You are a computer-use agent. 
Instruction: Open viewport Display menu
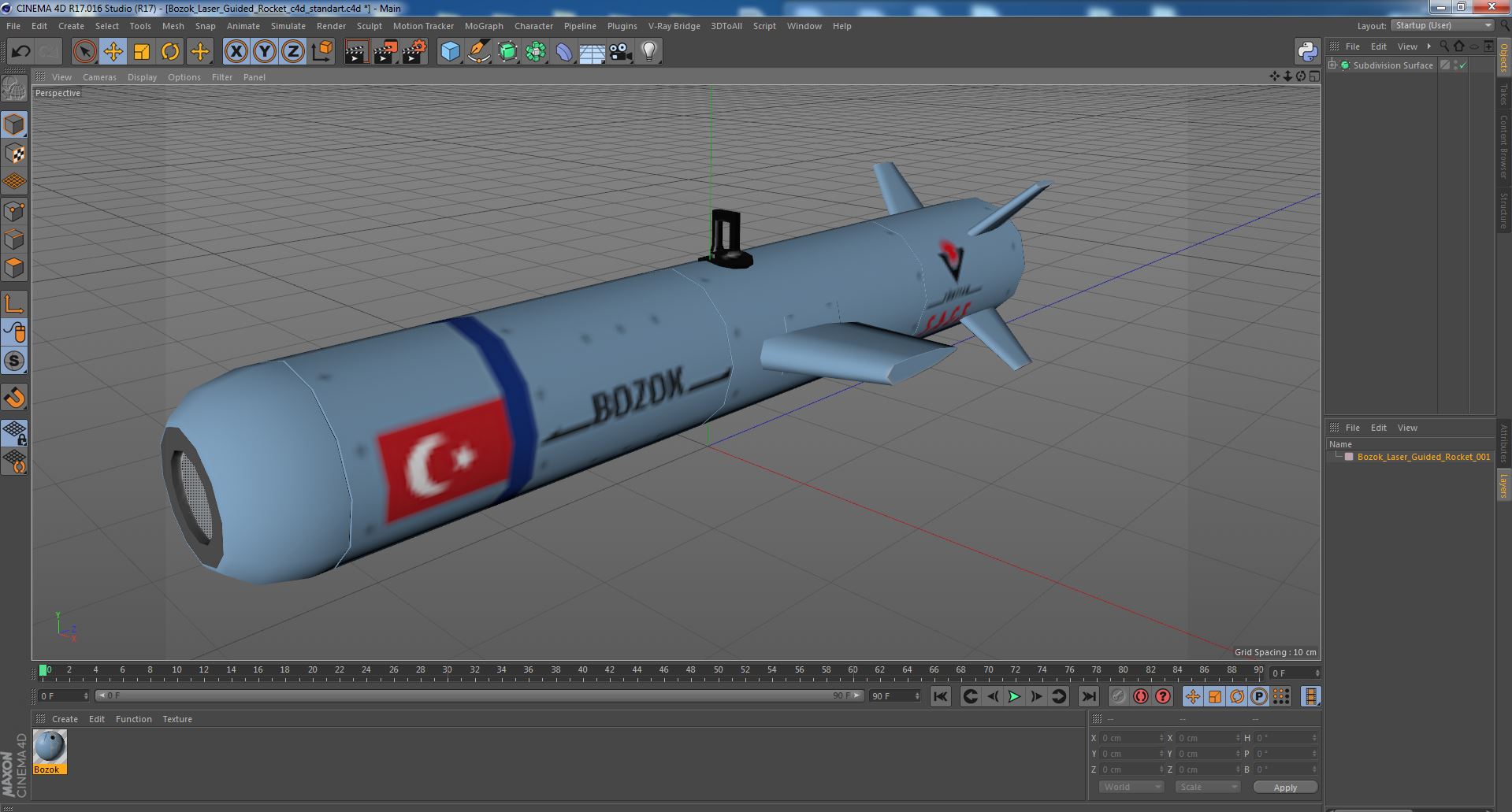click(142, 77)
